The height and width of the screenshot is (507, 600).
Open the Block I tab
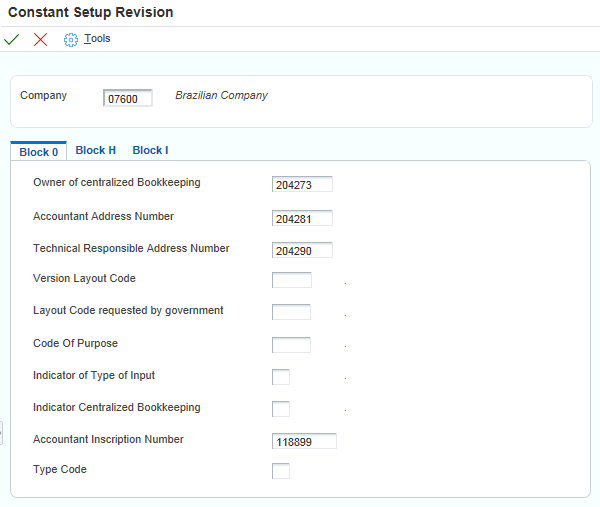point(150,150)
